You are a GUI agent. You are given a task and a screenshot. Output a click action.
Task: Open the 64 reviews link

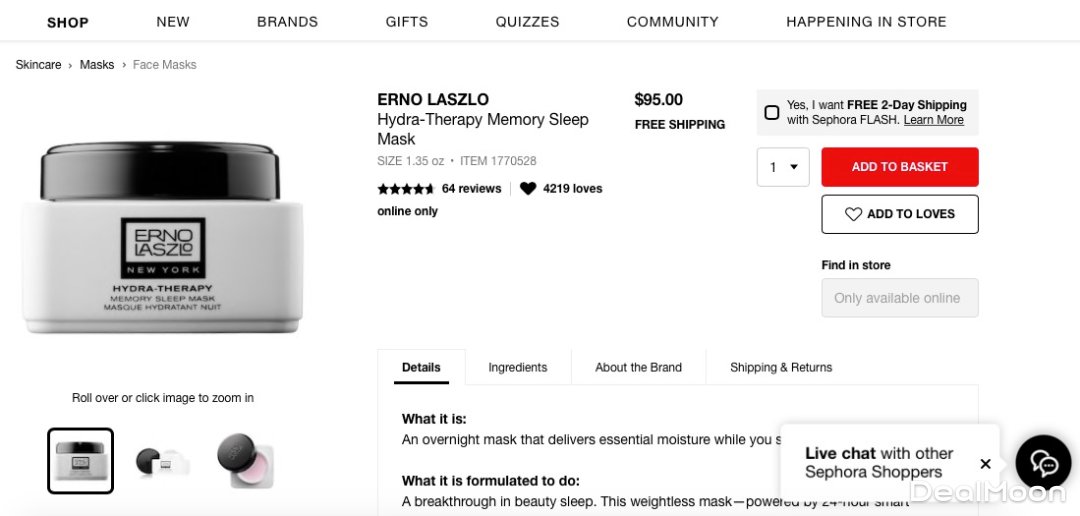pos(471,188)
